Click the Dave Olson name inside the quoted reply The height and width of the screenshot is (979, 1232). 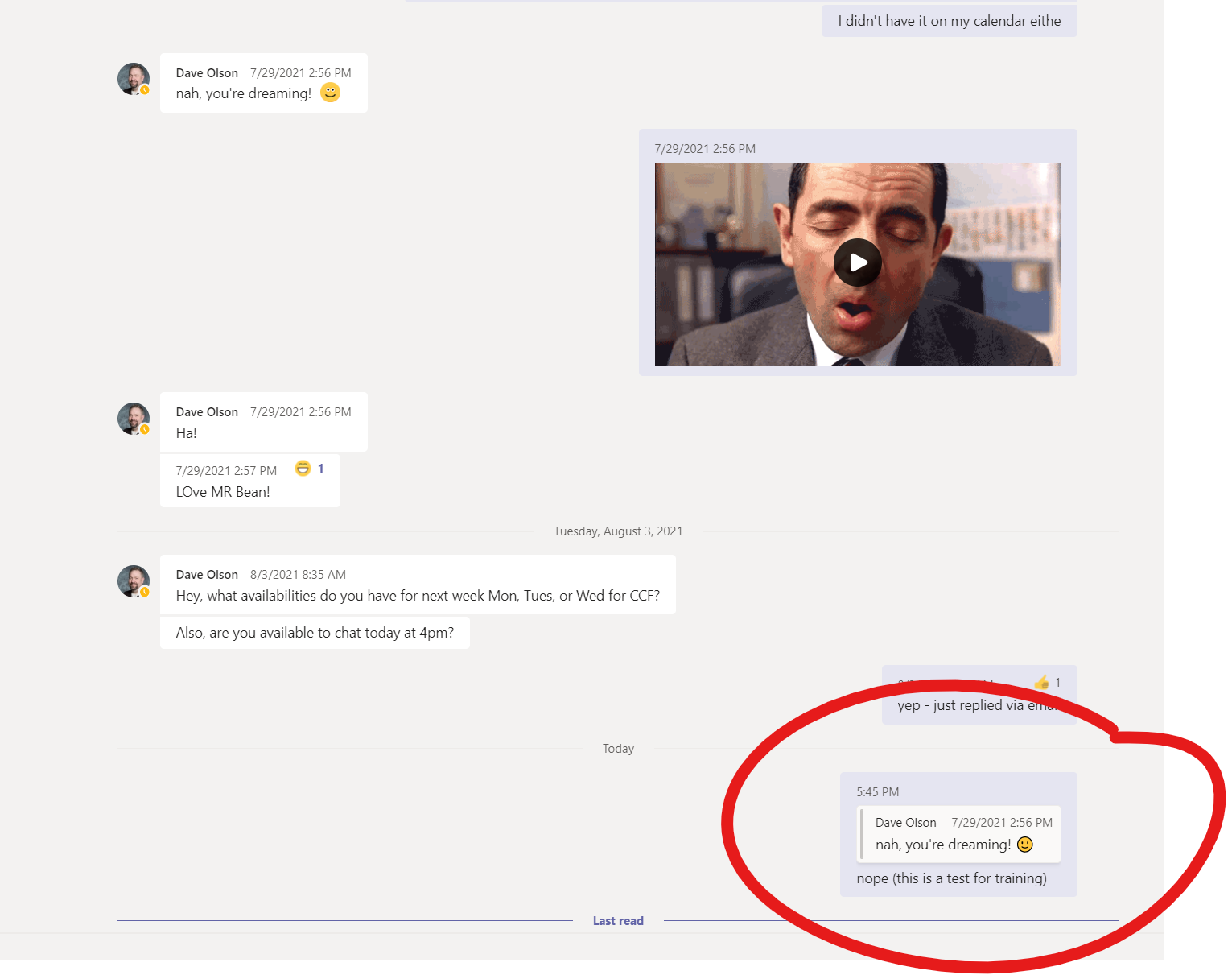pos(906,823)
